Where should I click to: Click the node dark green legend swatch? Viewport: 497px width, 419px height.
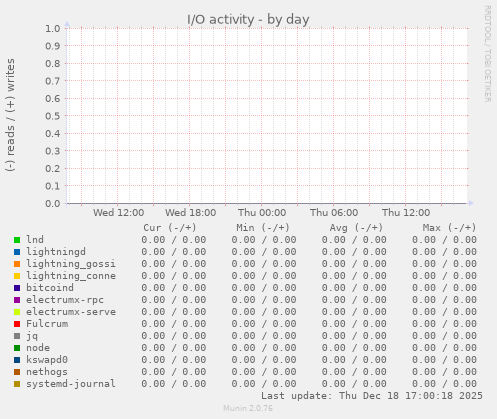(x=17, y=348)
